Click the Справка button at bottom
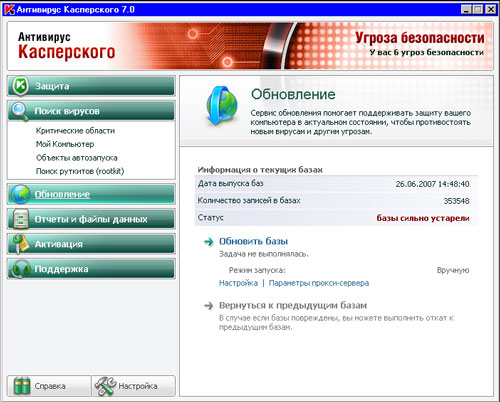Image resolution: width=500 pixels, height=402 pixels. pos(49,386)
